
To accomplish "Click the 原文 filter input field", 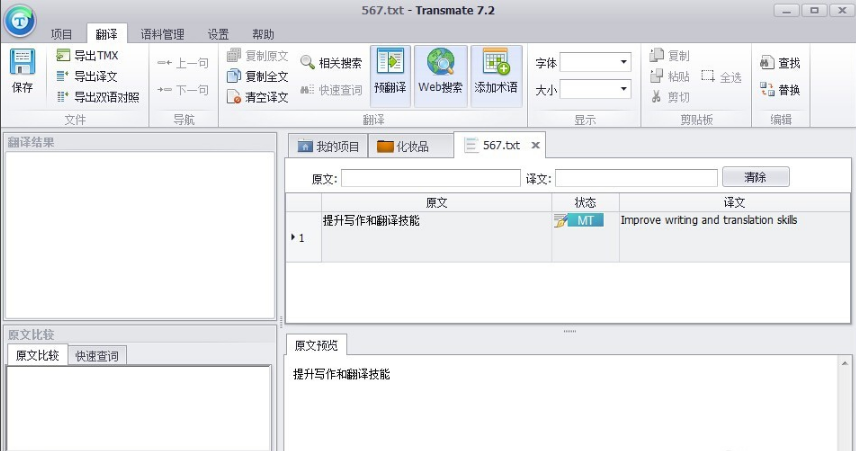I will click(430, 178).
